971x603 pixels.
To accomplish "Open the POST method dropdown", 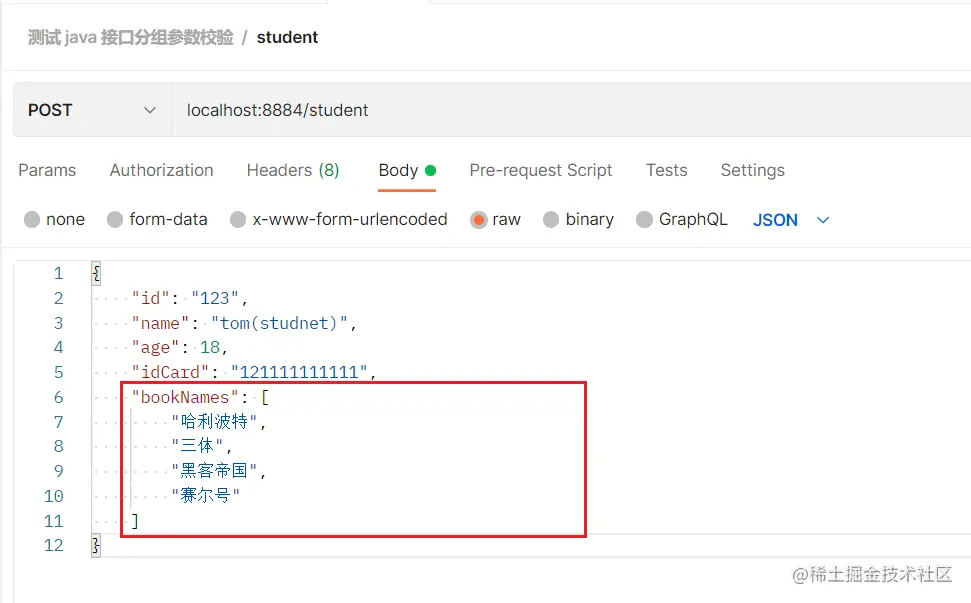I will (x=92, y=110).
